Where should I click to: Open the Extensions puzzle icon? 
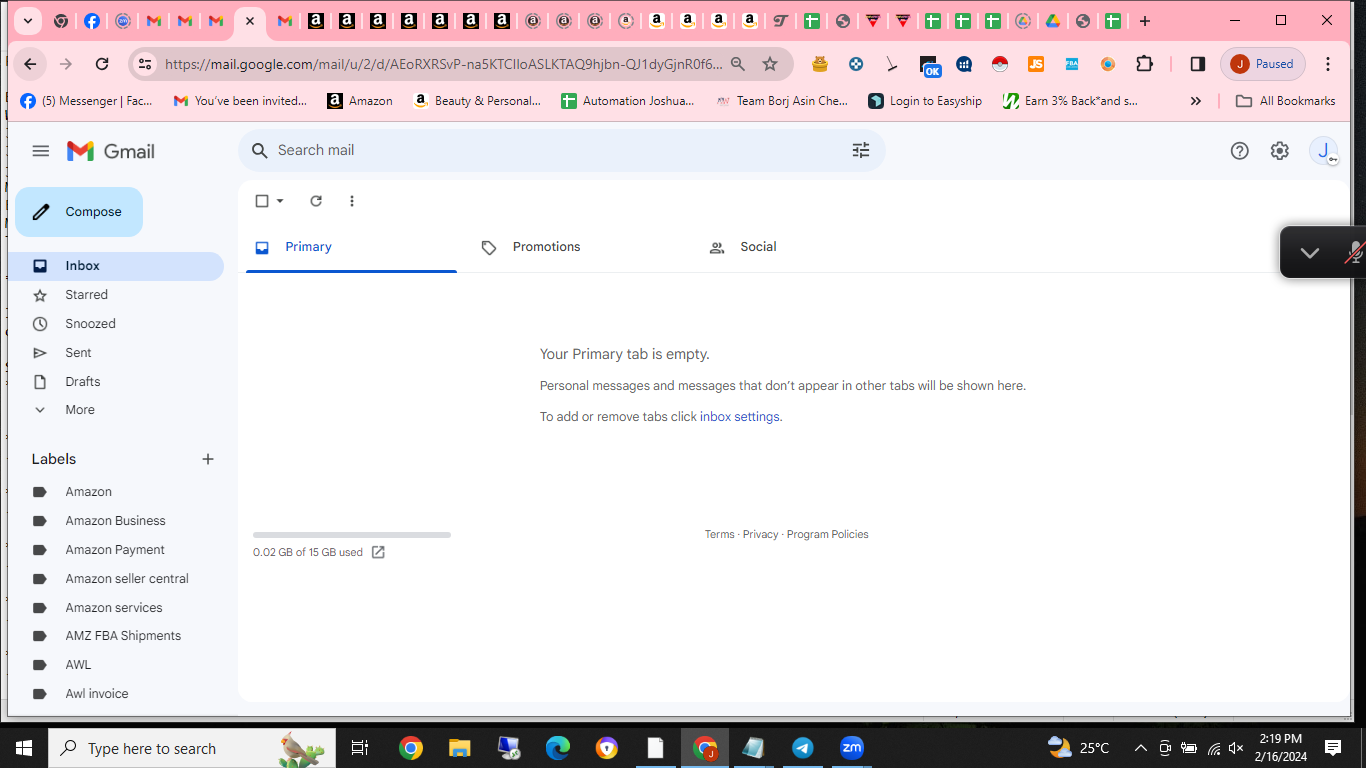pos(1144,64)
